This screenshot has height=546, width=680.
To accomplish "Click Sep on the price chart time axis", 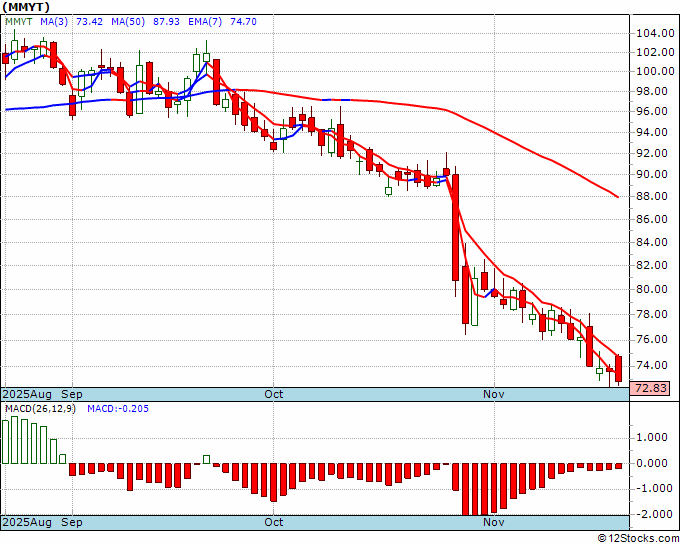I will [x=72, y=394].
